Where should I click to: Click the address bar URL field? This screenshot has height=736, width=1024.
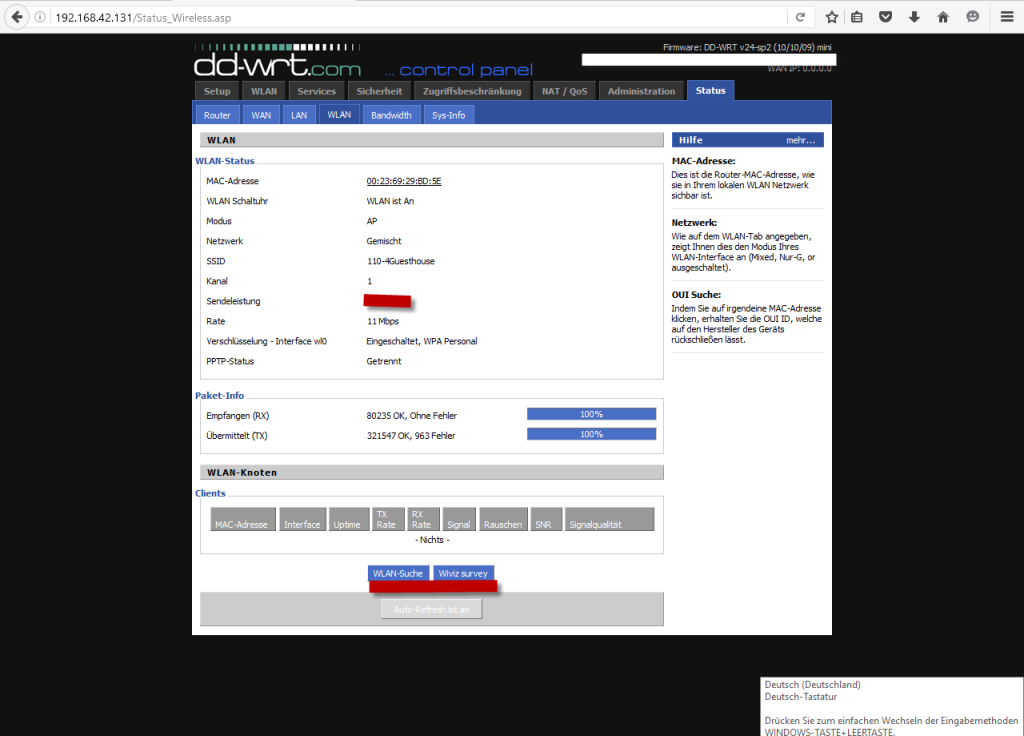[418, 18]
